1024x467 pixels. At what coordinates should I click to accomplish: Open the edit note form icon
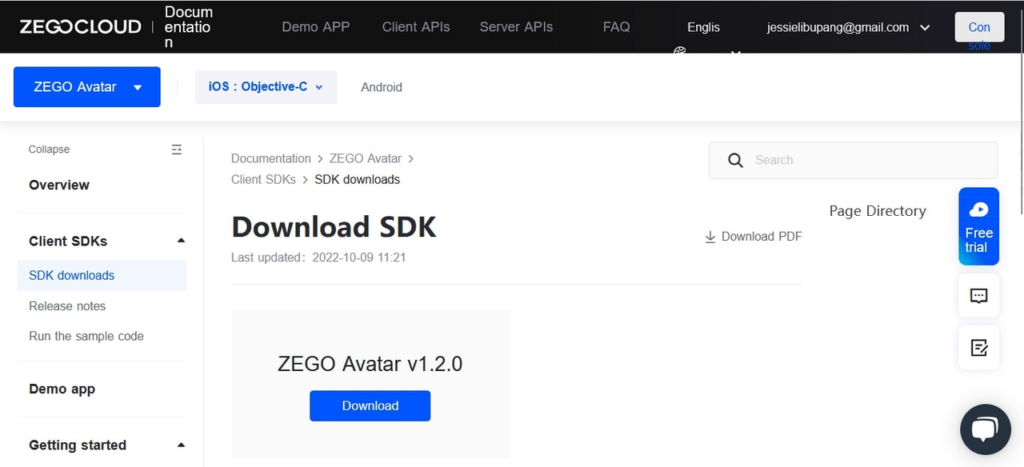(x=978, y=347)
